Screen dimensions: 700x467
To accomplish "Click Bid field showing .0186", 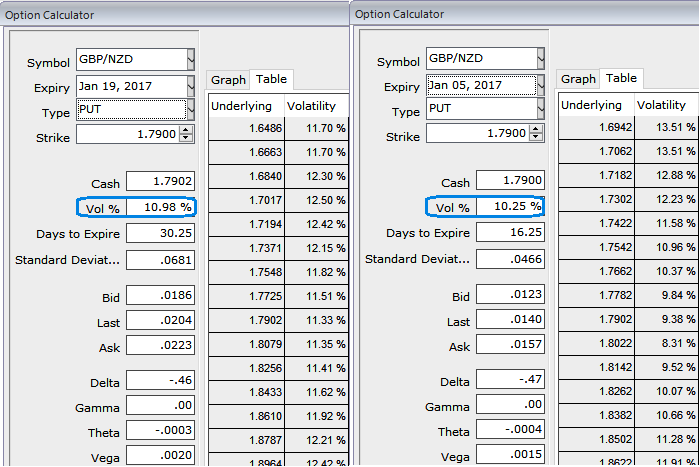I will tap(160, 295).
